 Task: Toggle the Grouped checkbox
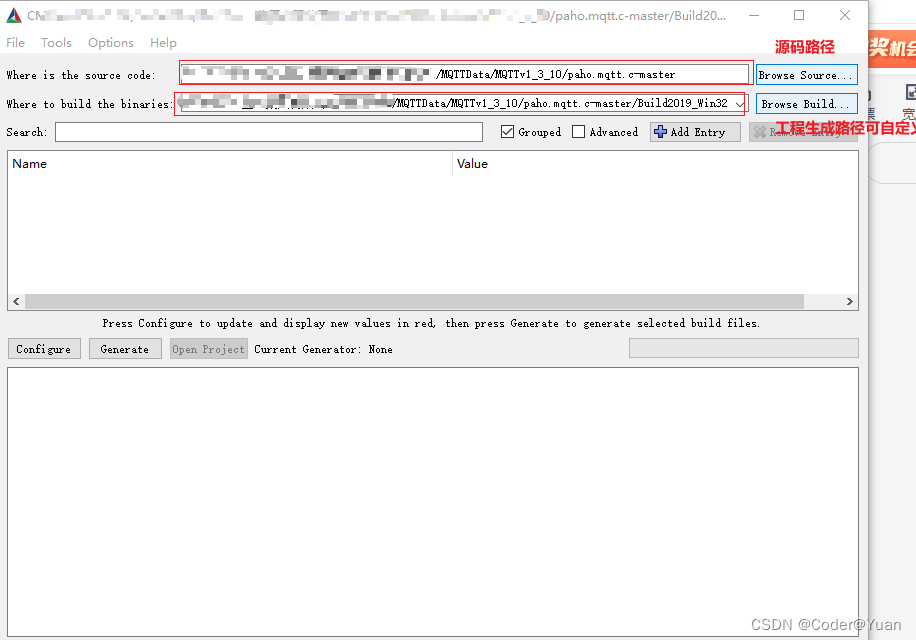pos(507,132)
